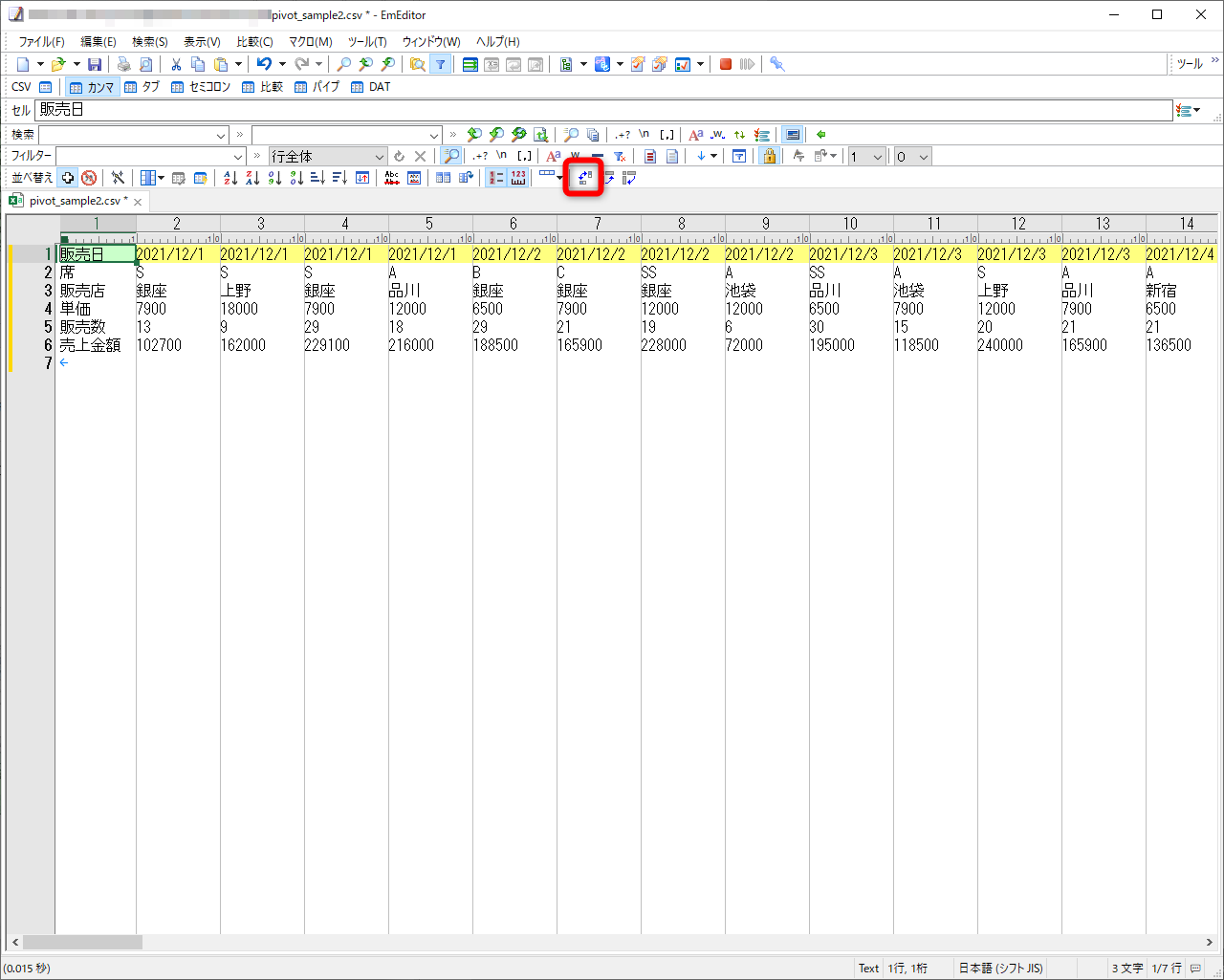The width and height of the screenshot is (1224, 980).
Task: Select タブ separated mode
Action: 141,87
